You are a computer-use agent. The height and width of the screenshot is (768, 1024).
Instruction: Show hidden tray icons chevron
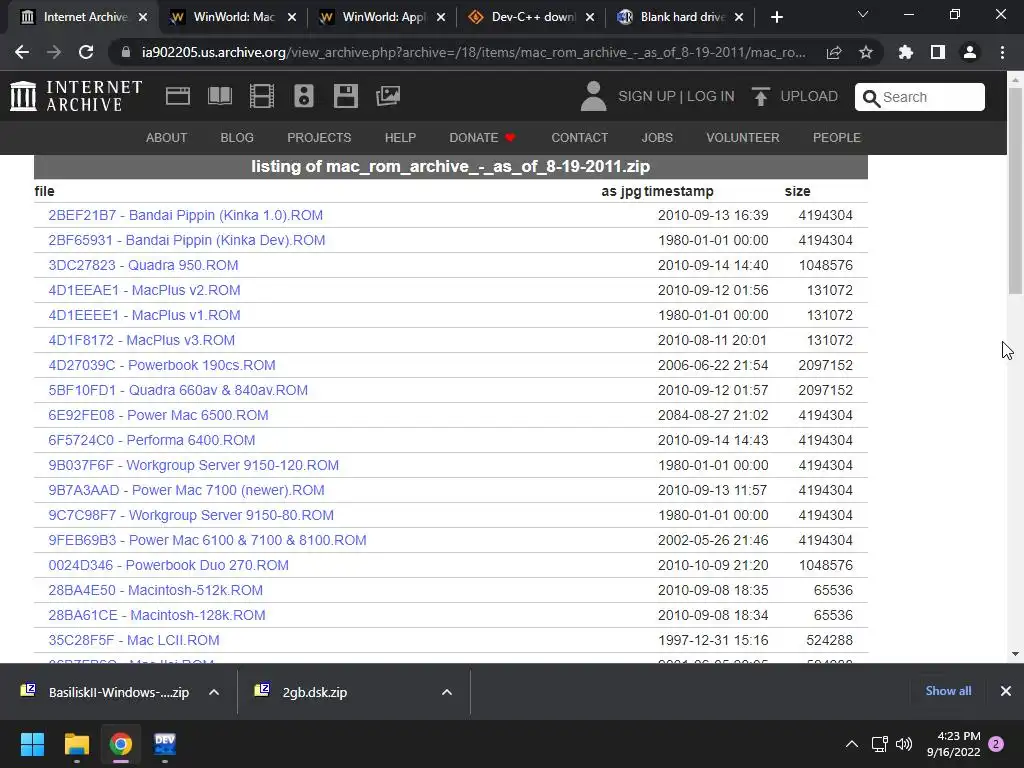click(852, 744)
